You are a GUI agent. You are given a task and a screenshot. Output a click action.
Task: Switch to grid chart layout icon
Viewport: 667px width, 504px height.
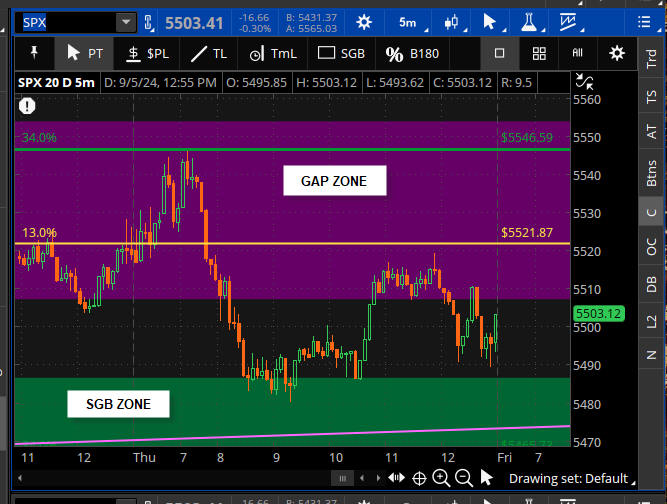click(x=539, y=53)
